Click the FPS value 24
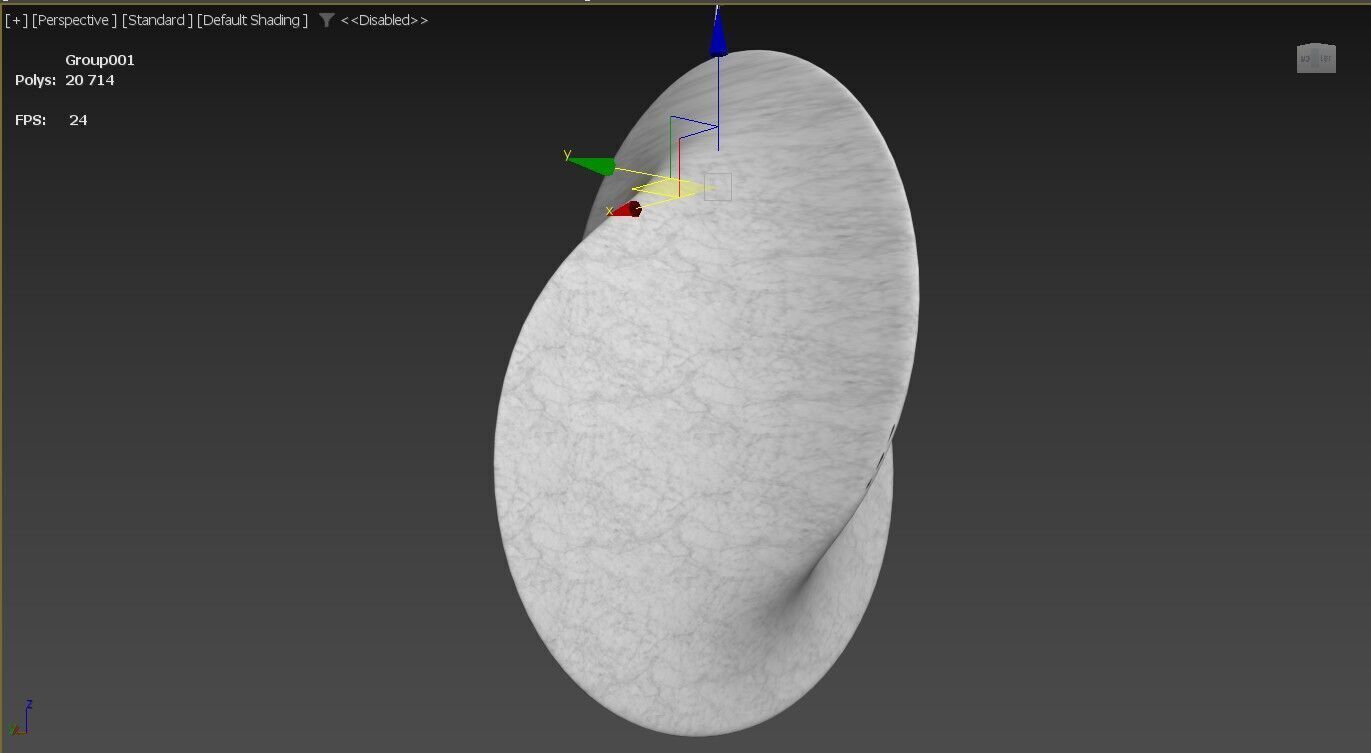Image resolution: width=1371 pixels, height=753 pixels. (x=78, y=120)
